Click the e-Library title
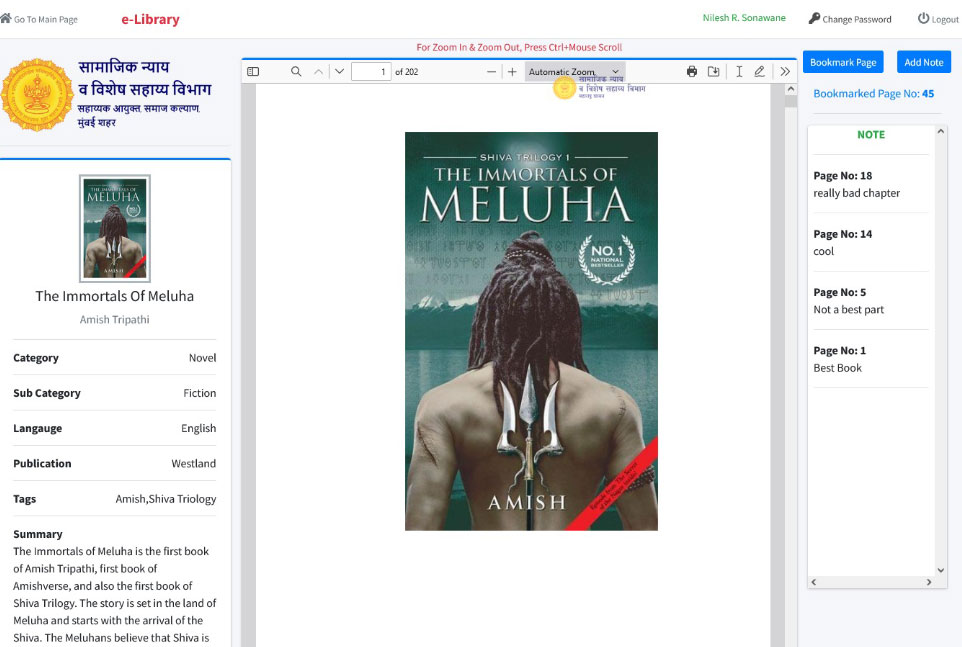962x647 pixels. click(150, 20)
